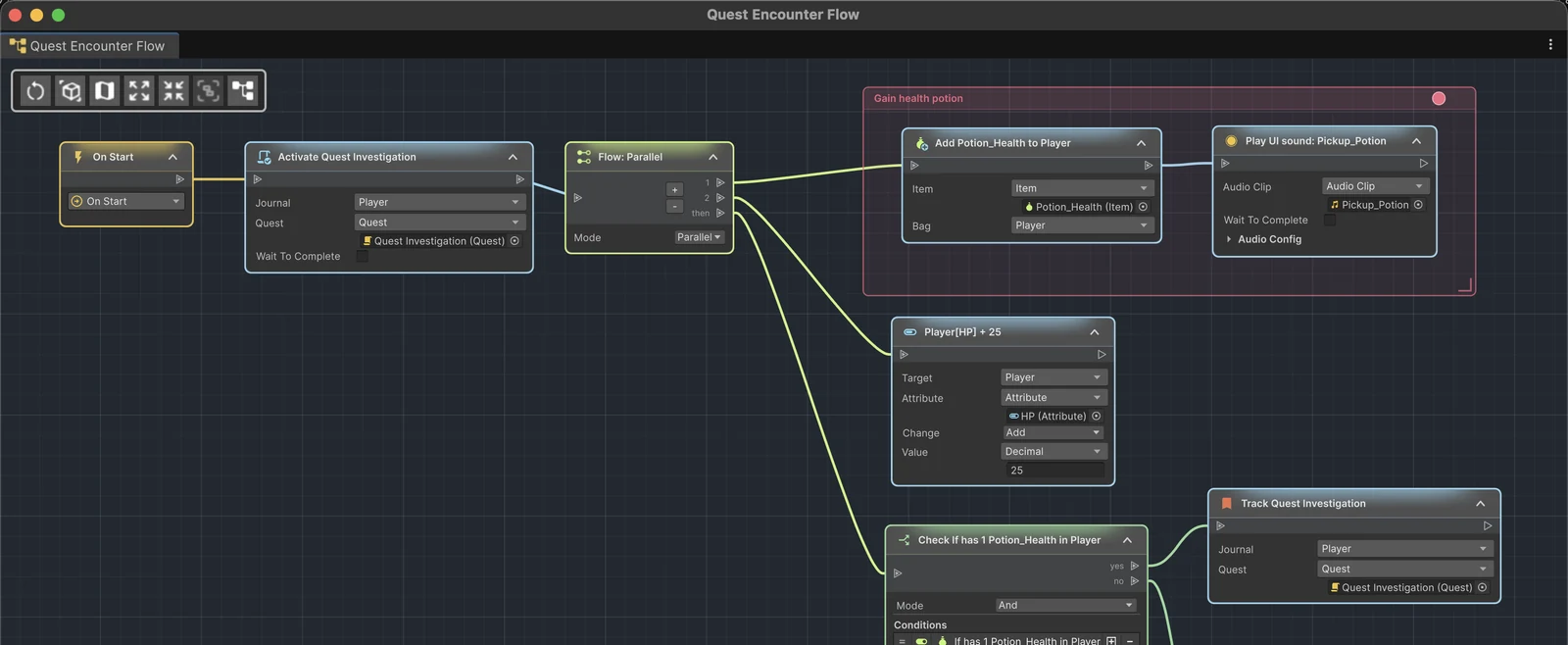Open the Change Add dropdown

pyautogui.click(x=1053, y=432)
